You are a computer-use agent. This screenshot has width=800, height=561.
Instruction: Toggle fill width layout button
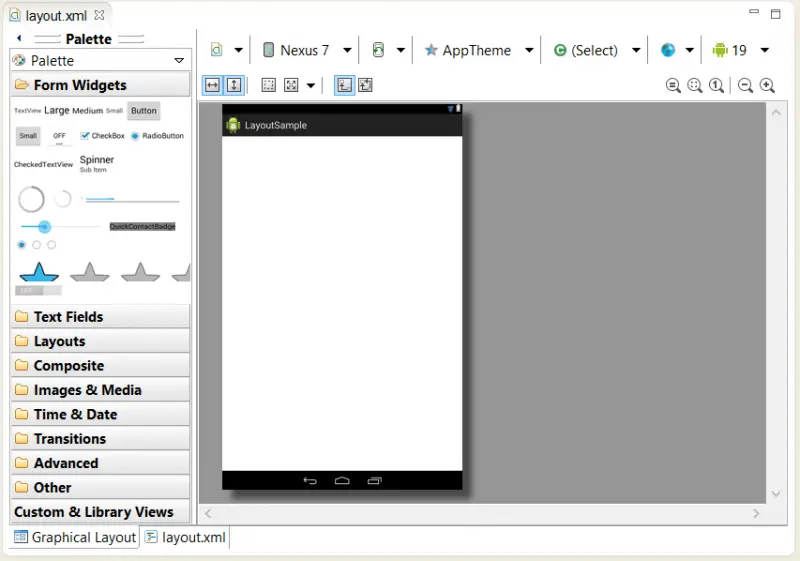tap(212, 86)
